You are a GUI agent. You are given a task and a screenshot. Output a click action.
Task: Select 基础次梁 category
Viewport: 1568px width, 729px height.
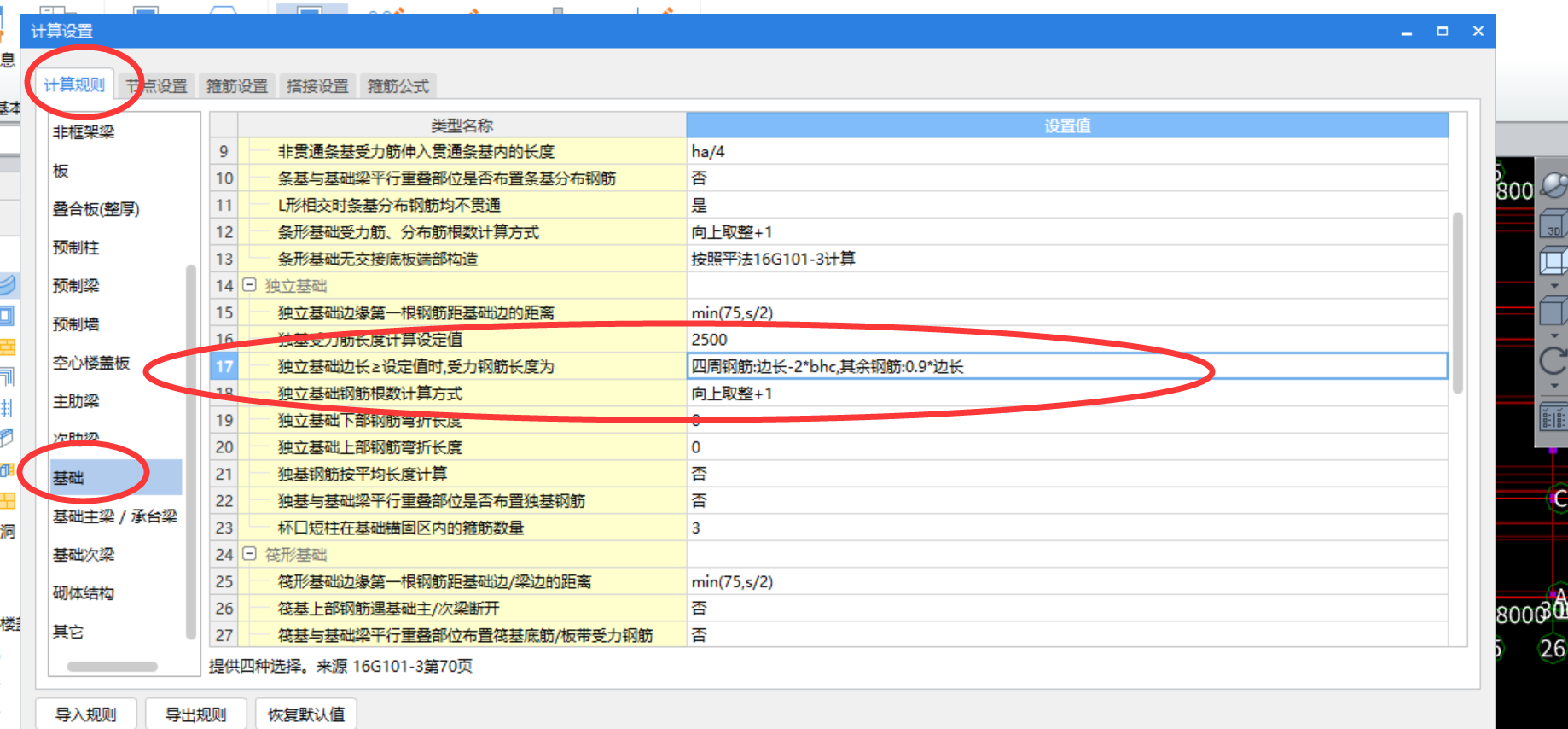84,555
